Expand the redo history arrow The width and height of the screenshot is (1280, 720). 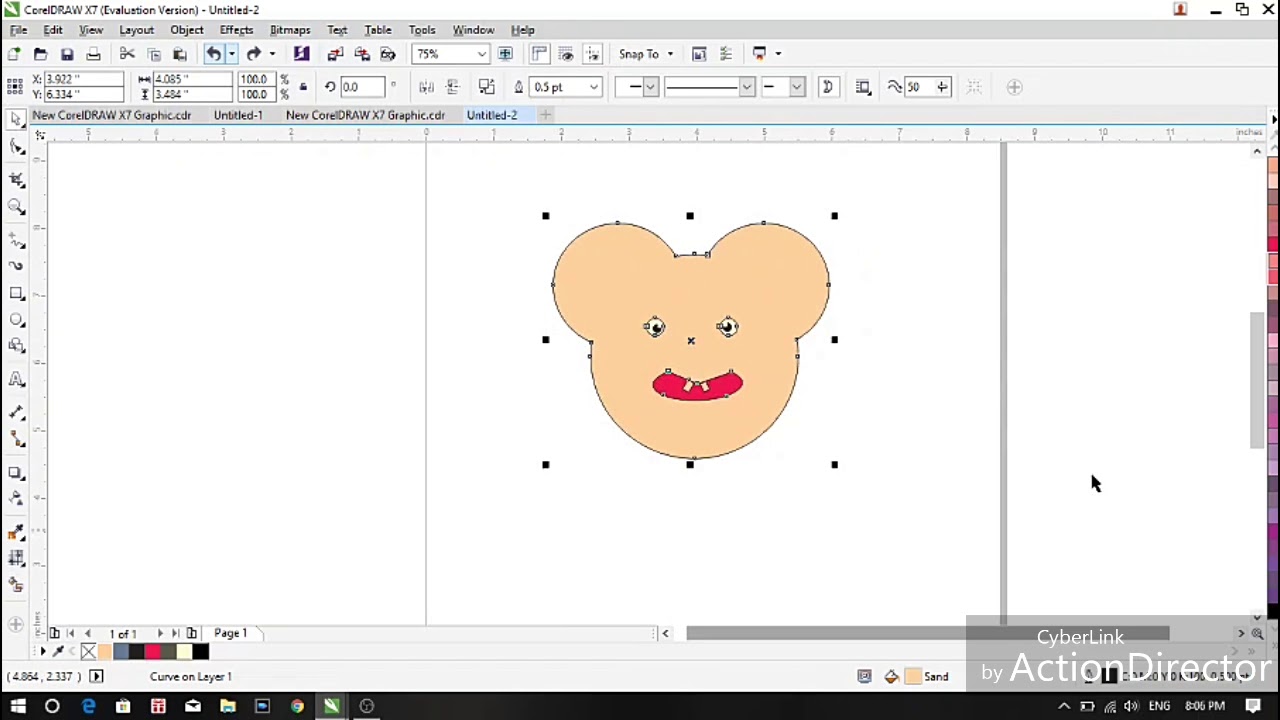pos(271,54)
